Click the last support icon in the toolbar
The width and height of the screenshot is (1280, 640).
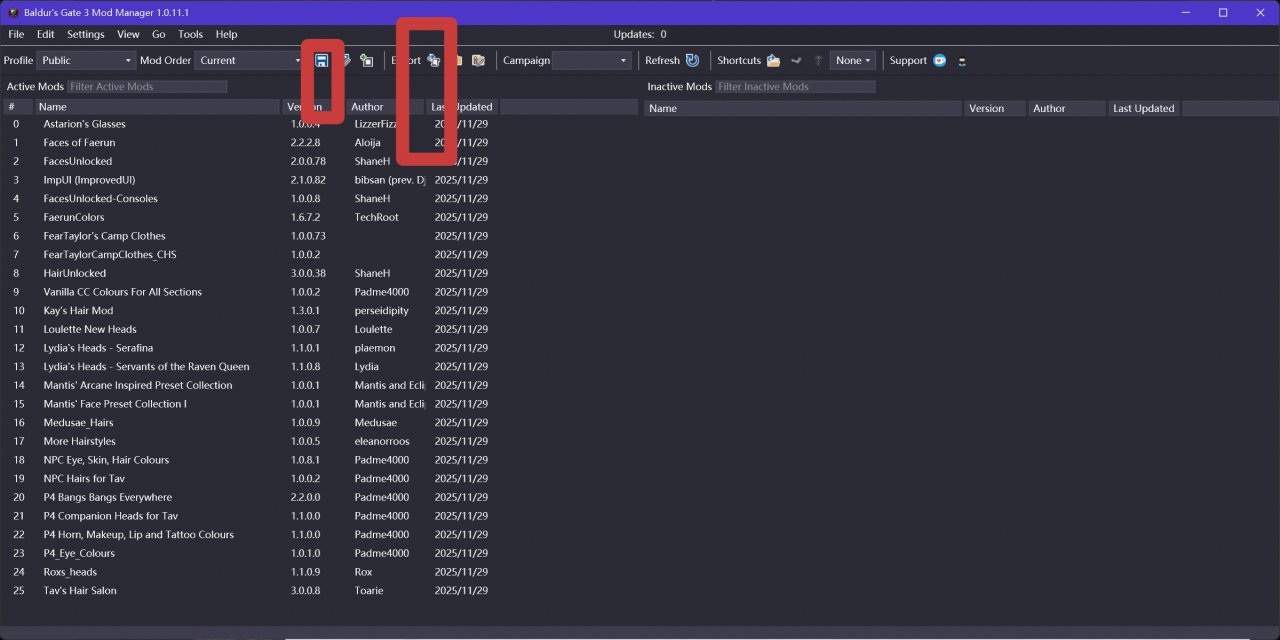click(962, 60)
